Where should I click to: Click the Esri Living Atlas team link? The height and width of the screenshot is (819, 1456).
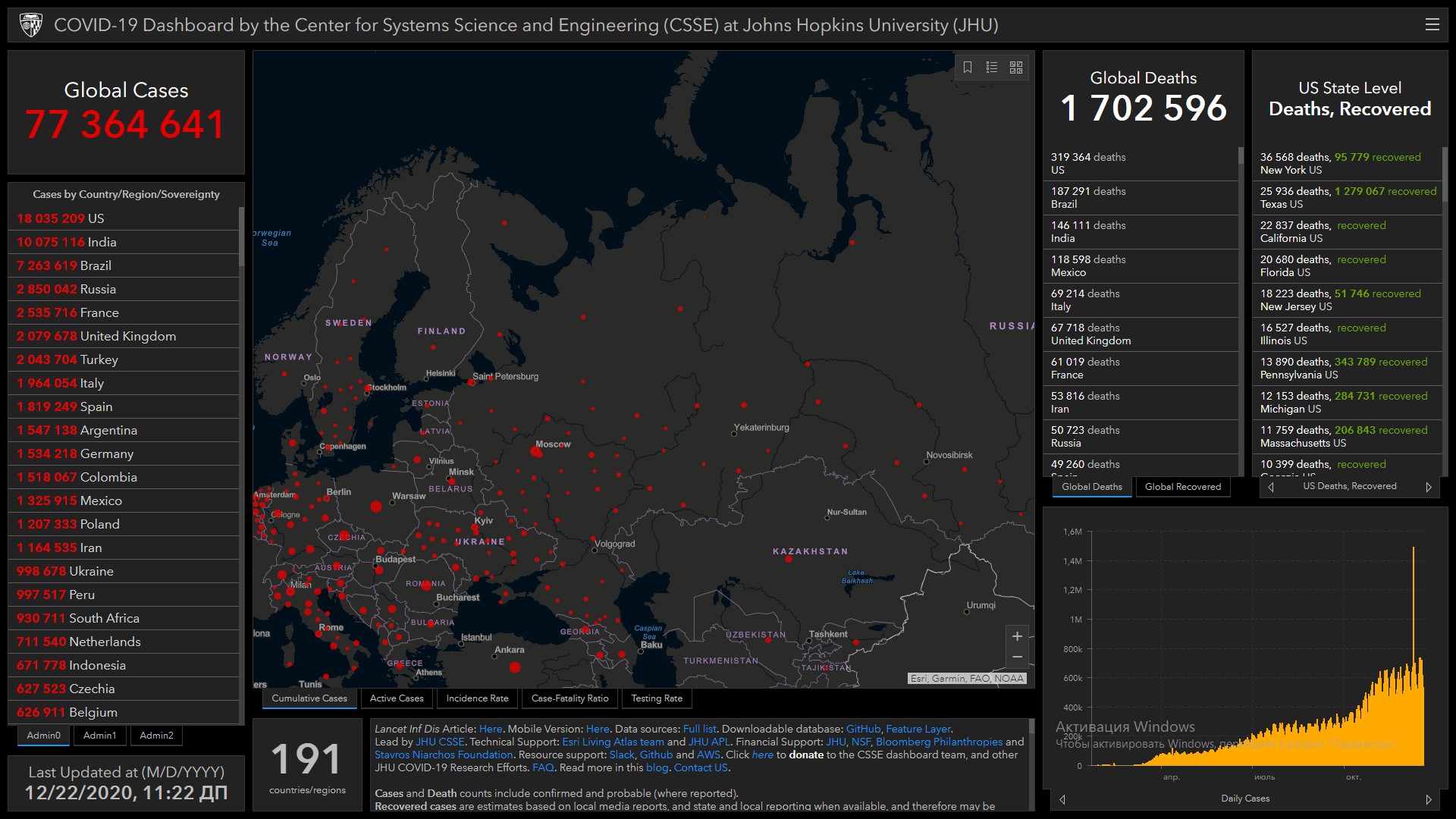[x=613, y=742]
